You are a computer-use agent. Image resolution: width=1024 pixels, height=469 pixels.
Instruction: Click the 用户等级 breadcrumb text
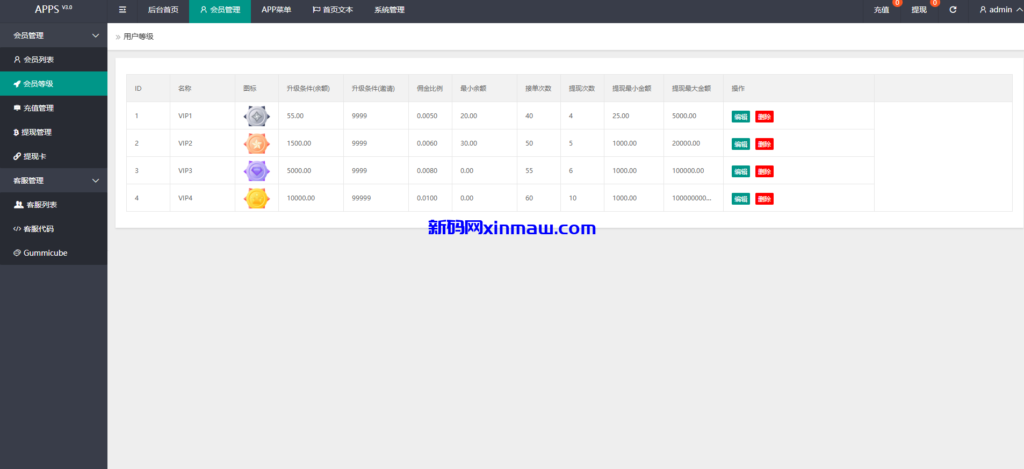click(x=138, y=37)
